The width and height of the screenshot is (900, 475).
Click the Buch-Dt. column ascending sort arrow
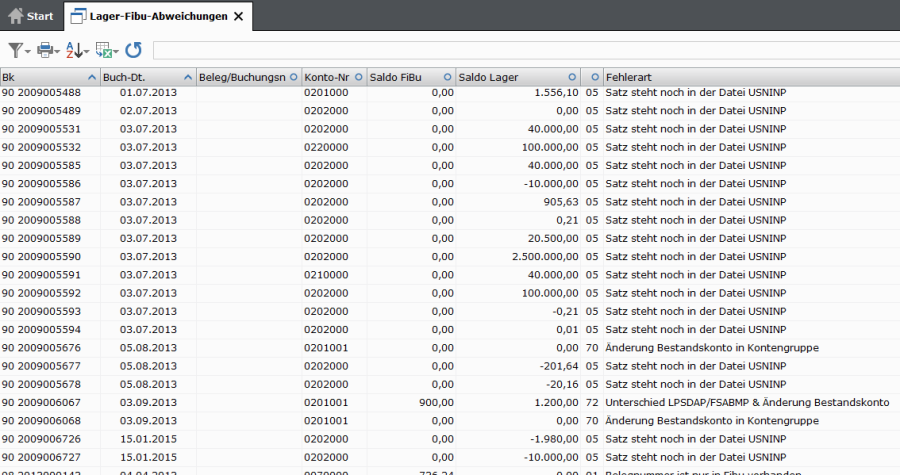click(188, 77)
